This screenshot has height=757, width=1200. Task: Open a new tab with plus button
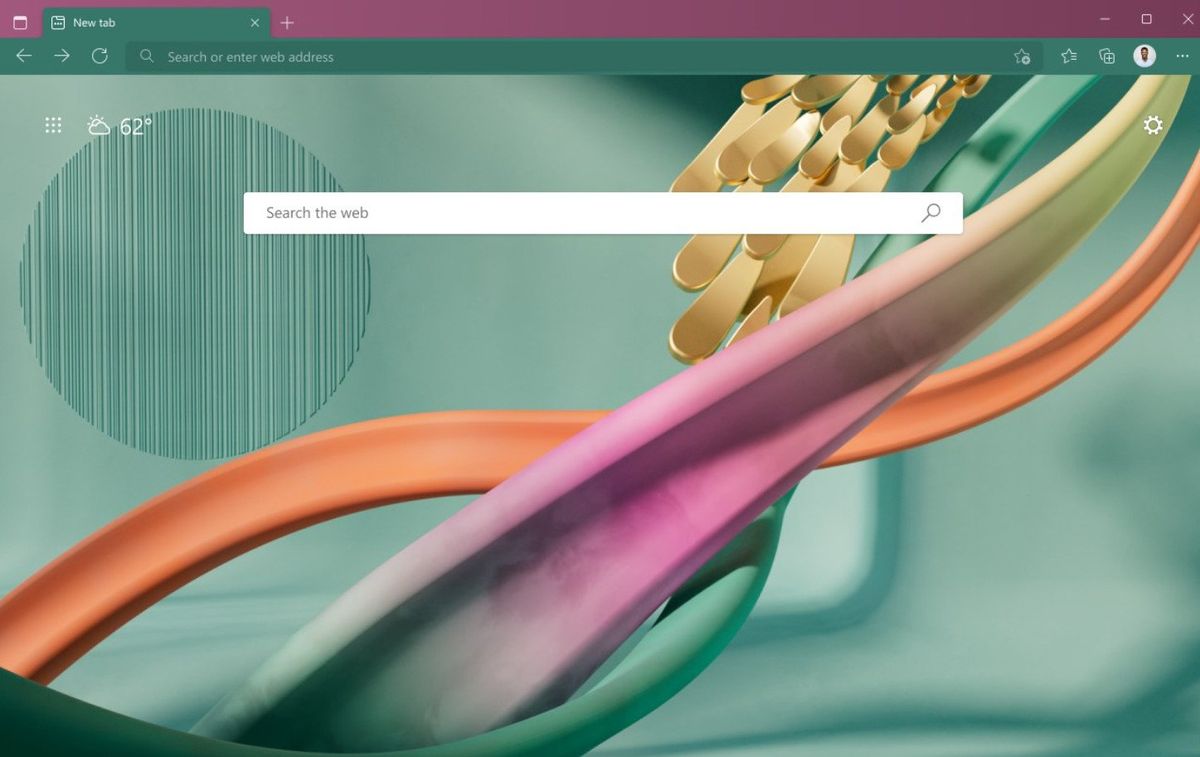click(287, 22)
